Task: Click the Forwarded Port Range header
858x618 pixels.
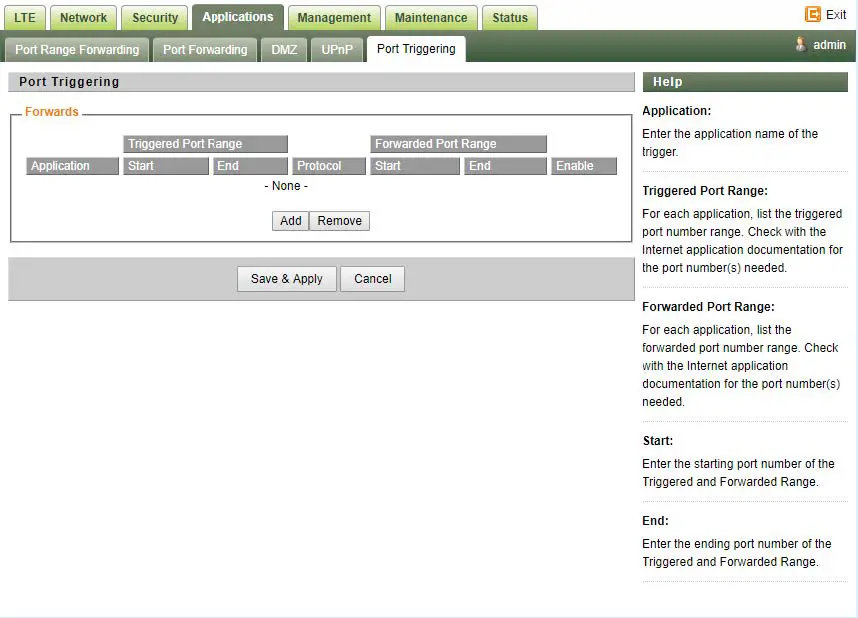Action: click(458, 144)
